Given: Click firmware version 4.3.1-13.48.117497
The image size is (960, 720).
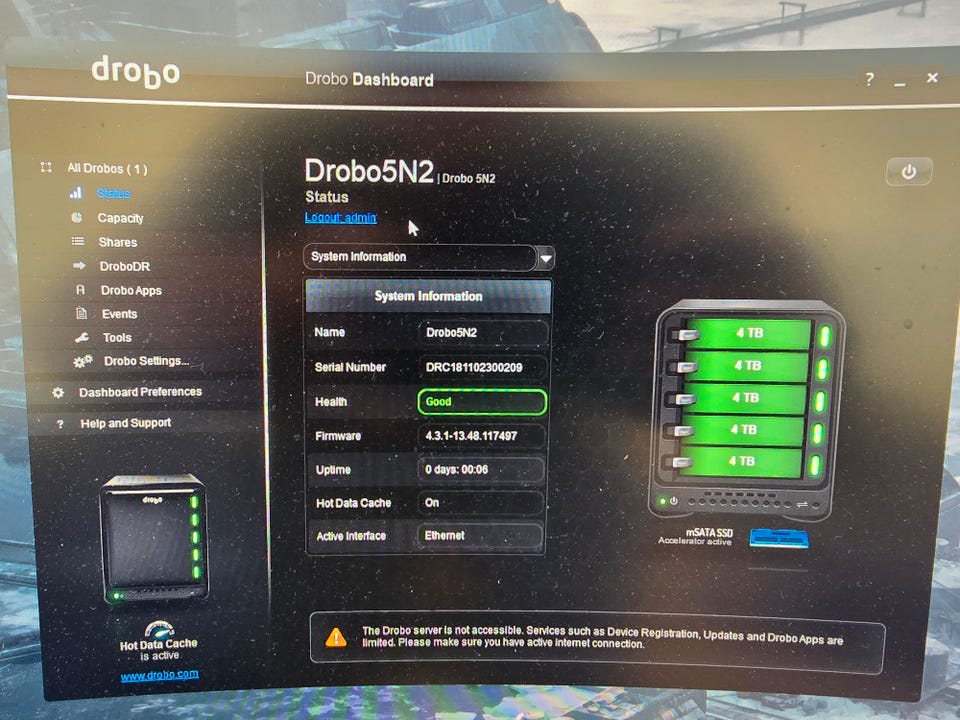Looking at the screenshot, I should (482, 436).
